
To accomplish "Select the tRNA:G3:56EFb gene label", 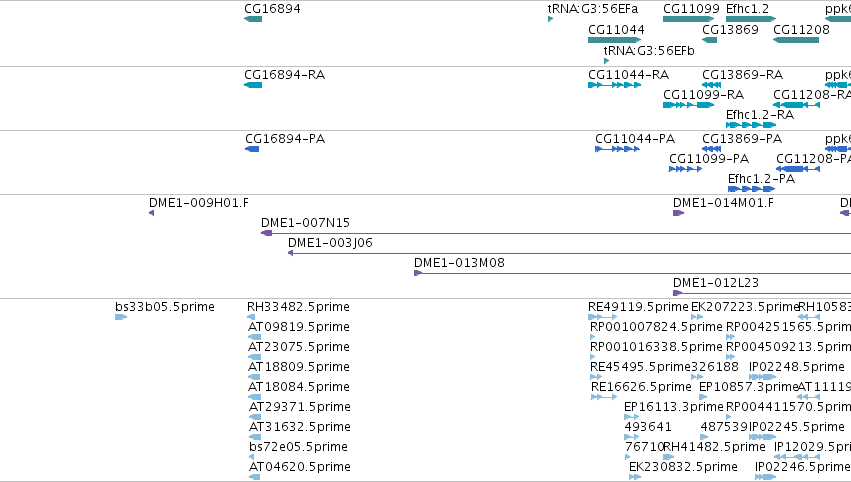I will 649,51.
